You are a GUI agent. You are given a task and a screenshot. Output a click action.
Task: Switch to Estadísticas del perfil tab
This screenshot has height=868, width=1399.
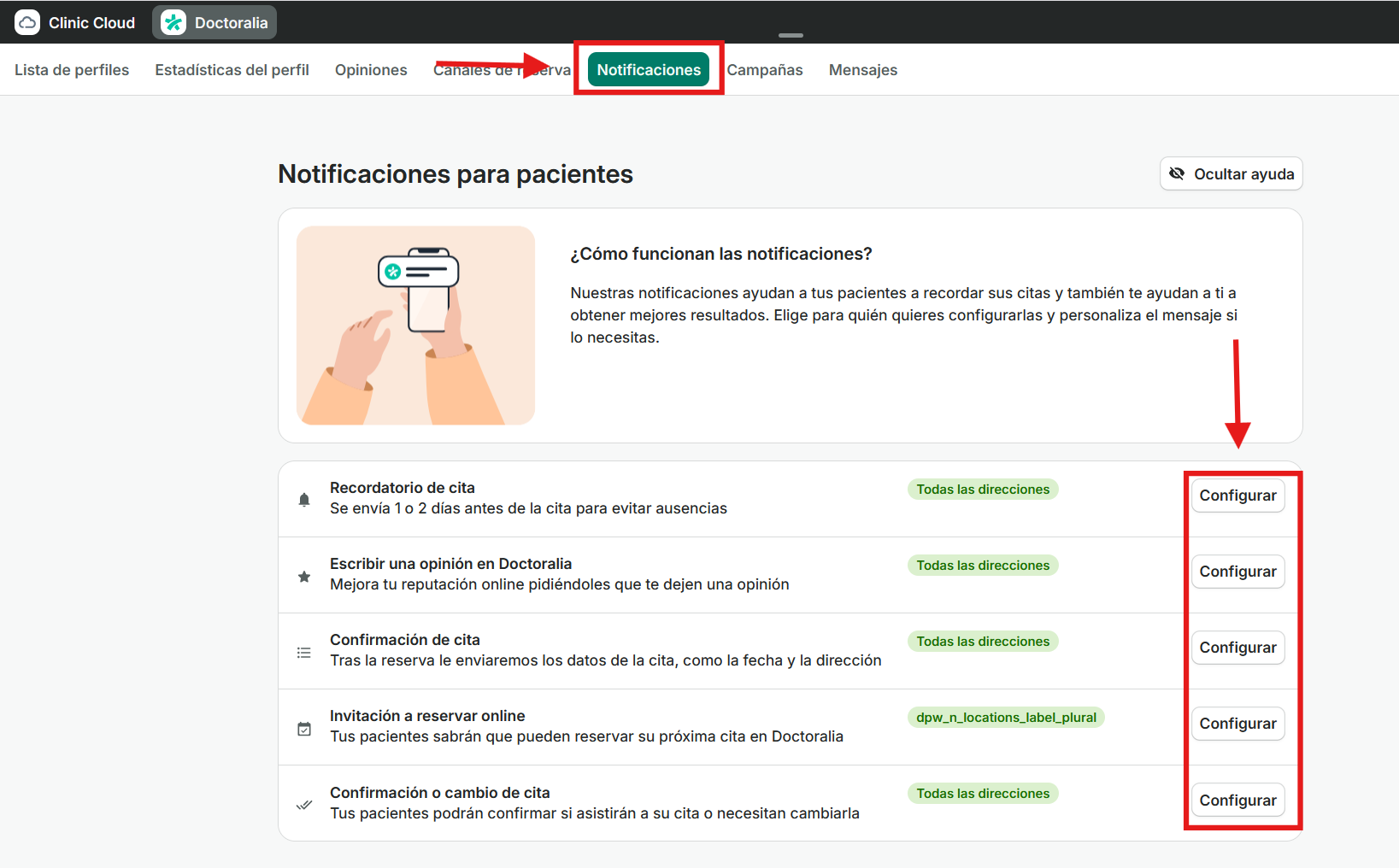coord(232,70)
